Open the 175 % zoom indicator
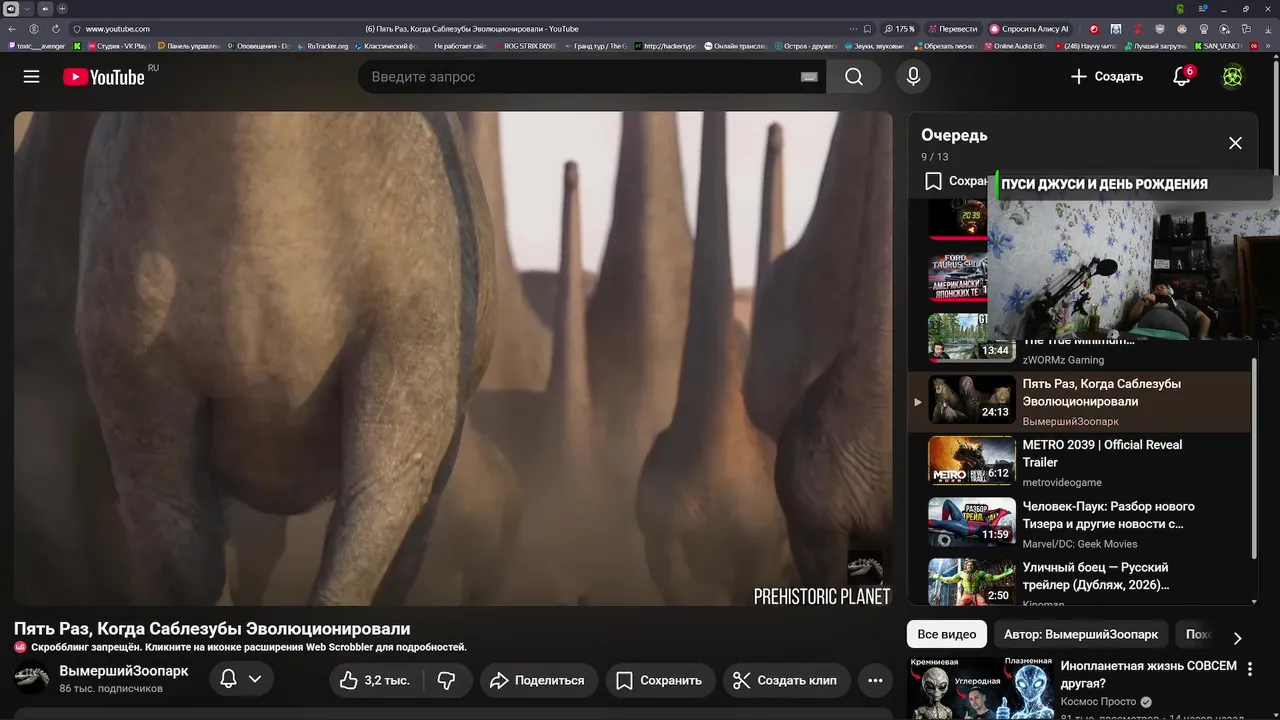Image resolution: width=1280 pixels, height=720 pixels. coord(900,29)
